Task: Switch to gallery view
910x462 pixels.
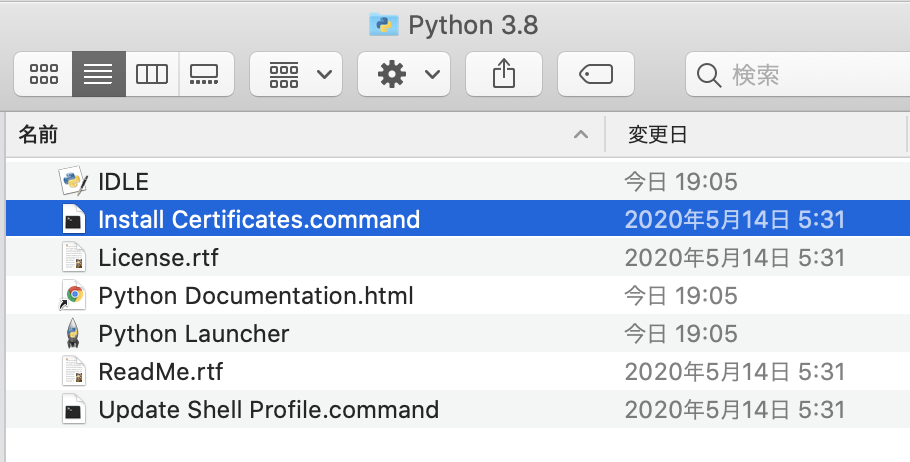Action: (205, 74)
